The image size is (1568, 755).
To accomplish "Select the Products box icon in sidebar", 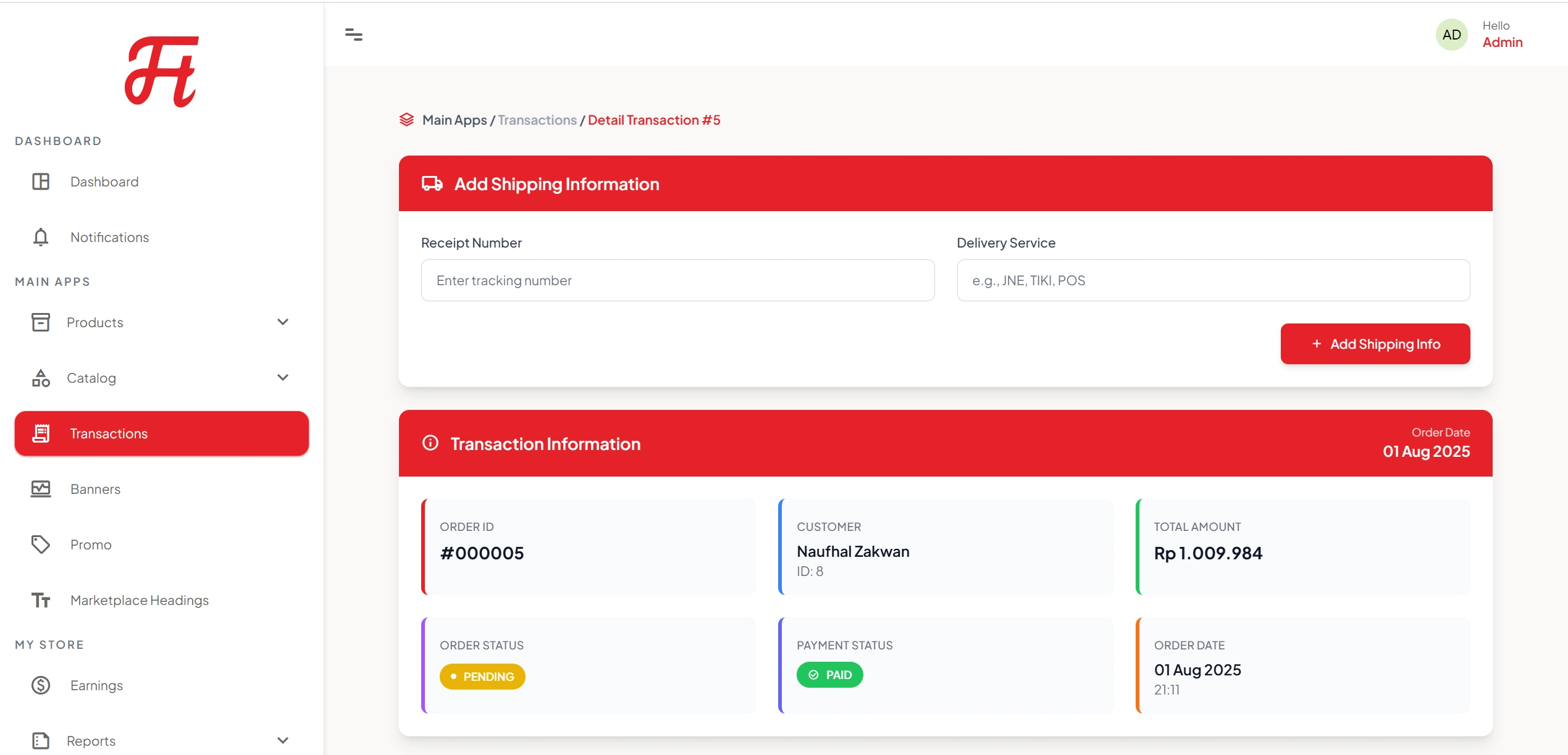I will (x=40, y=322).
